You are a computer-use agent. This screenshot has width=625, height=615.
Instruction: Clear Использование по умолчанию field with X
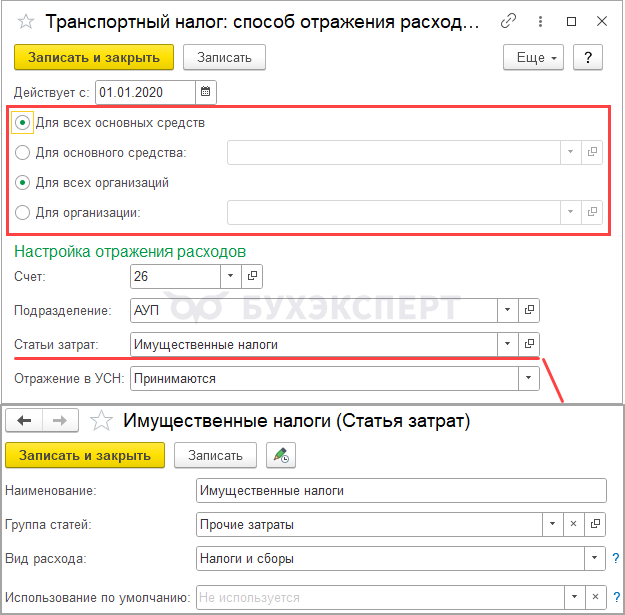pyautogui.click(x=596, y=597)
